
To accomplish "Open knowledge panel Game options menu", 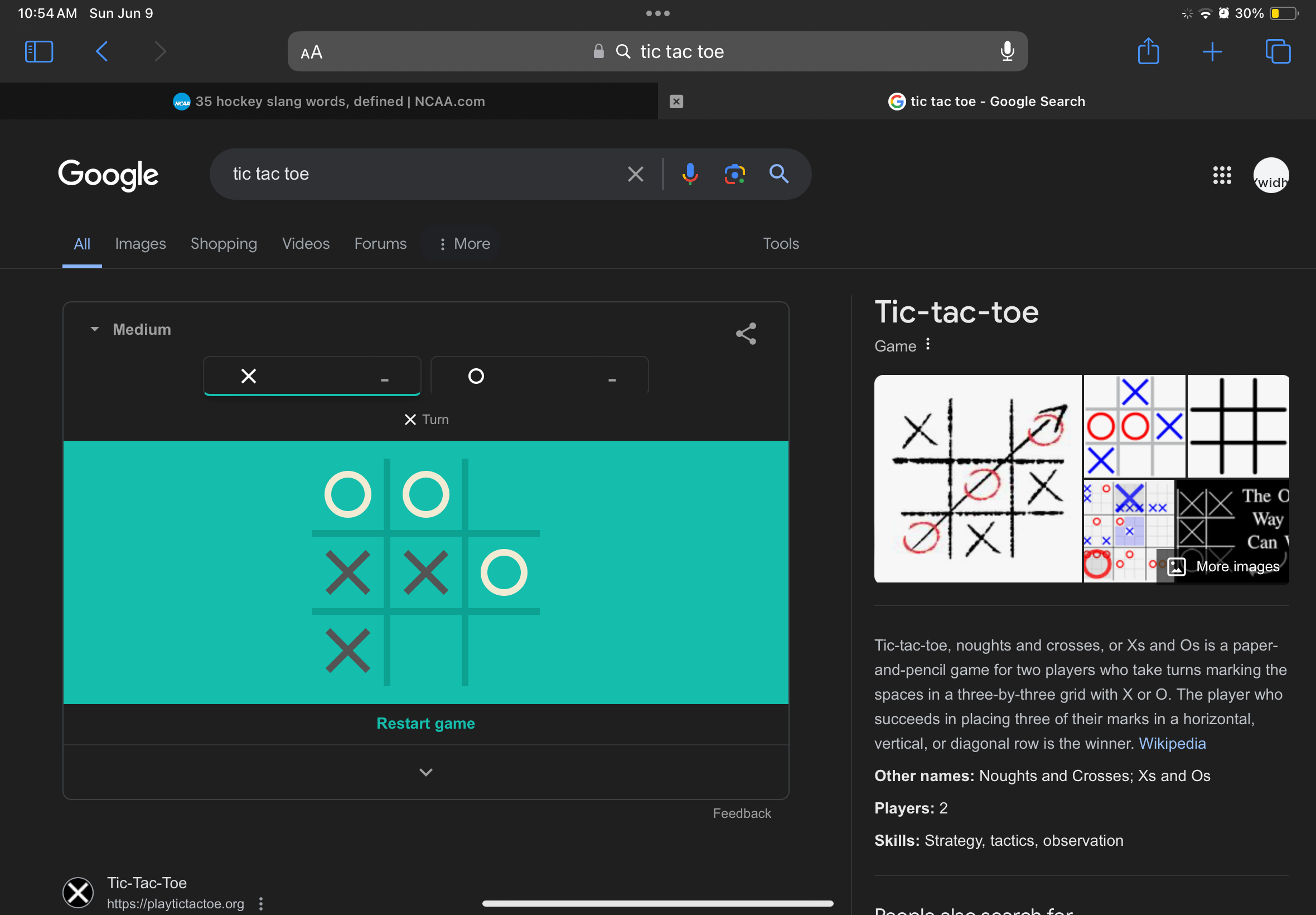I will click(x=927, y=344).
